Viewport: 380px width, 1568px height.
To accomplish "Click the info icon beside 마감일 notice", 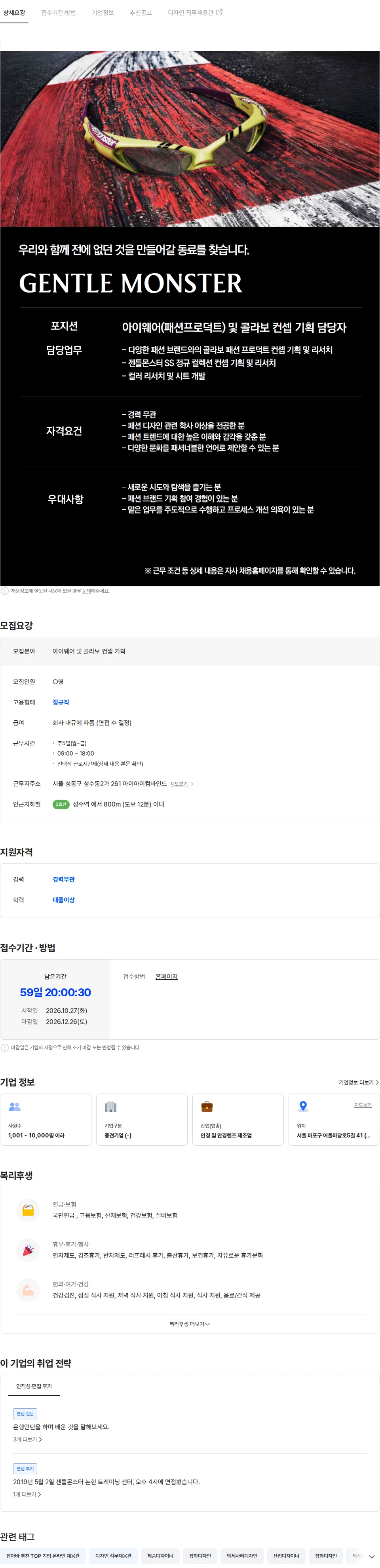I will point(5,1048).
